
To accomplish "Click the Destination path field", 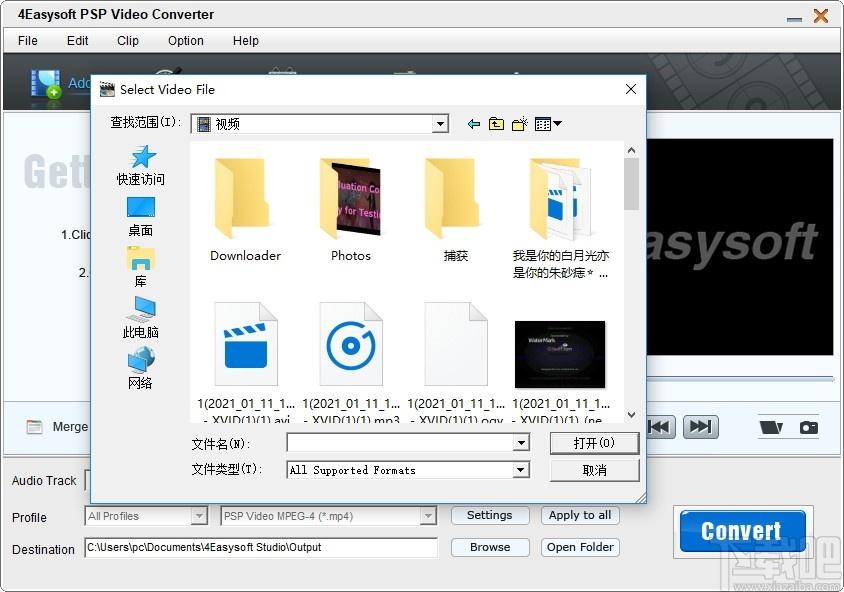I will 261,548.
